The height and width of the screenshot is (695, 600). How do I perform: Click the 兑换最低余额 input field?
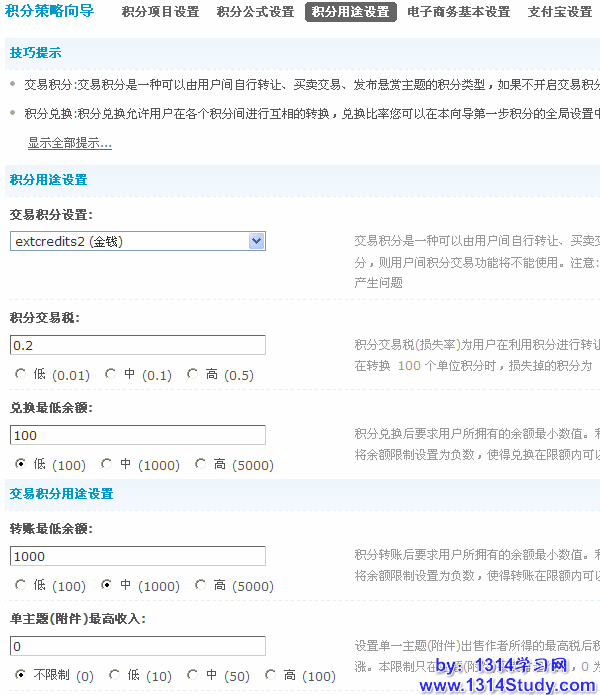coord(138,435)
